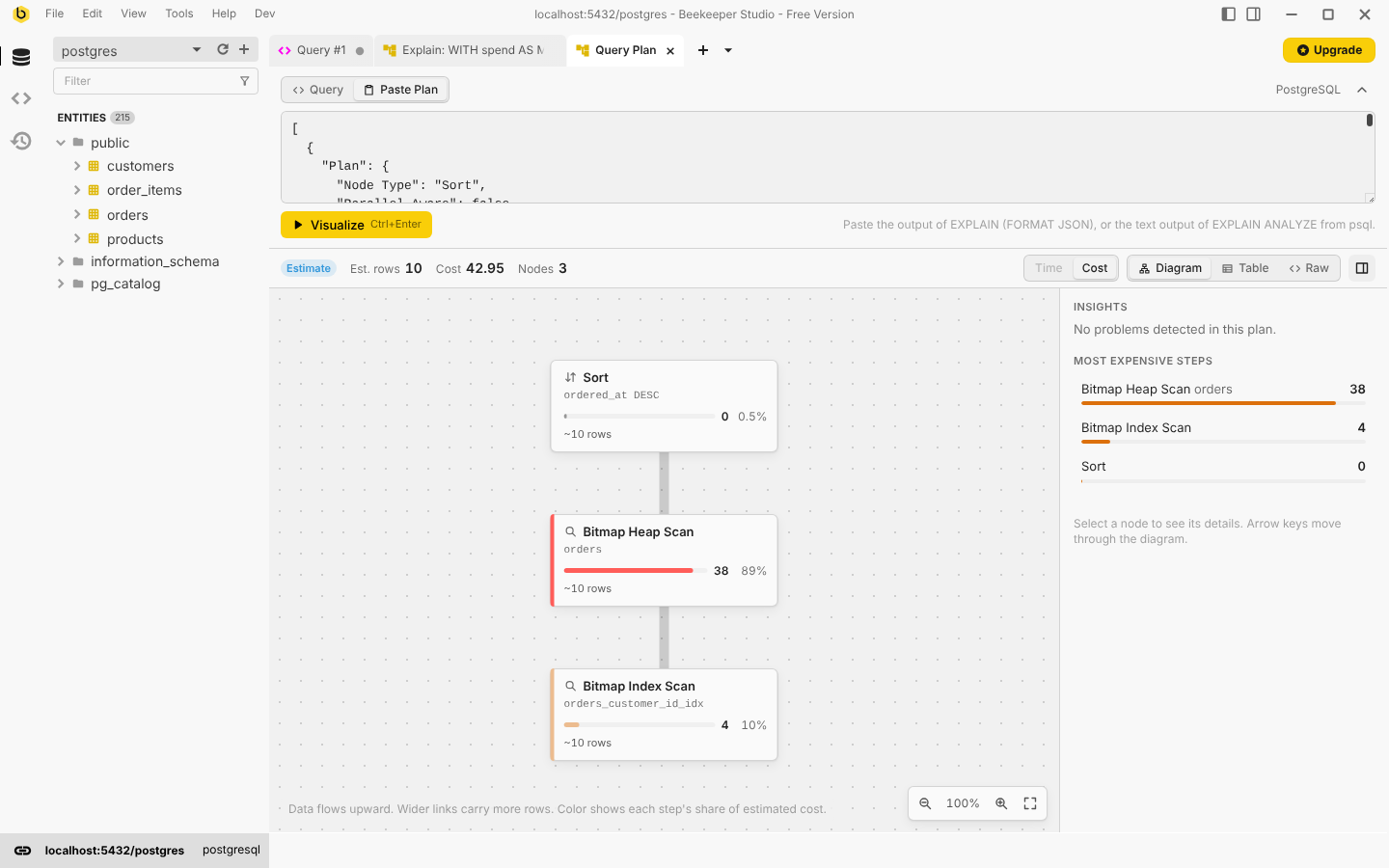Open the File menu

click(x=55, y=14)
